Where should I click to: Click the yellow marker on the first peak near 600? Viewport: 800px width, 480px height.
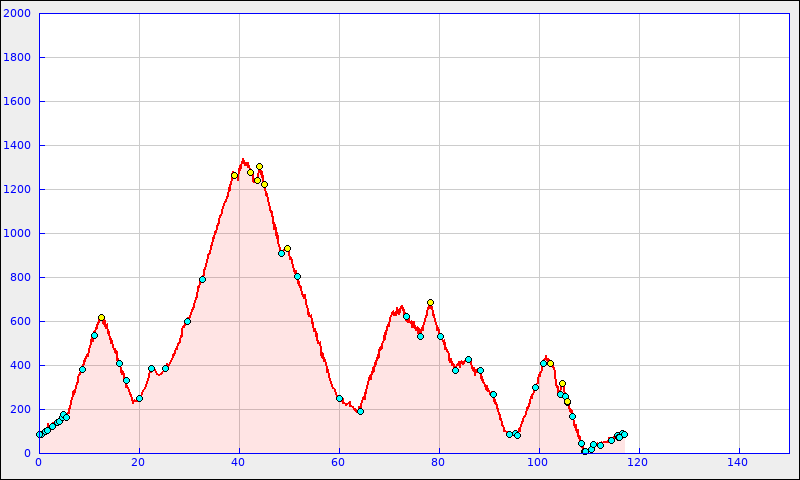[x=101, y=318]
